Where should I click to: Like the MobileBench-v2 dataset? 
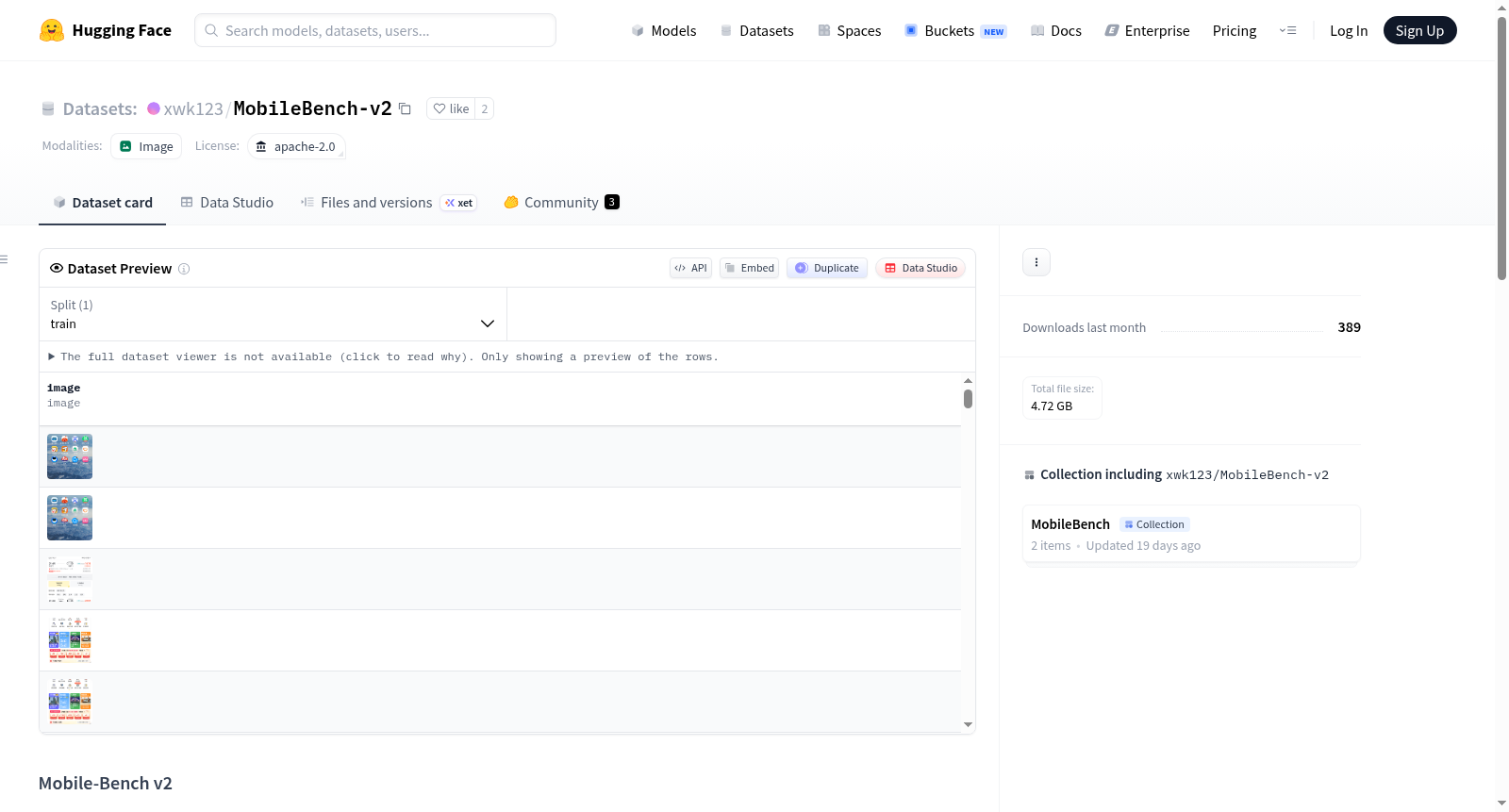(451, 108)
